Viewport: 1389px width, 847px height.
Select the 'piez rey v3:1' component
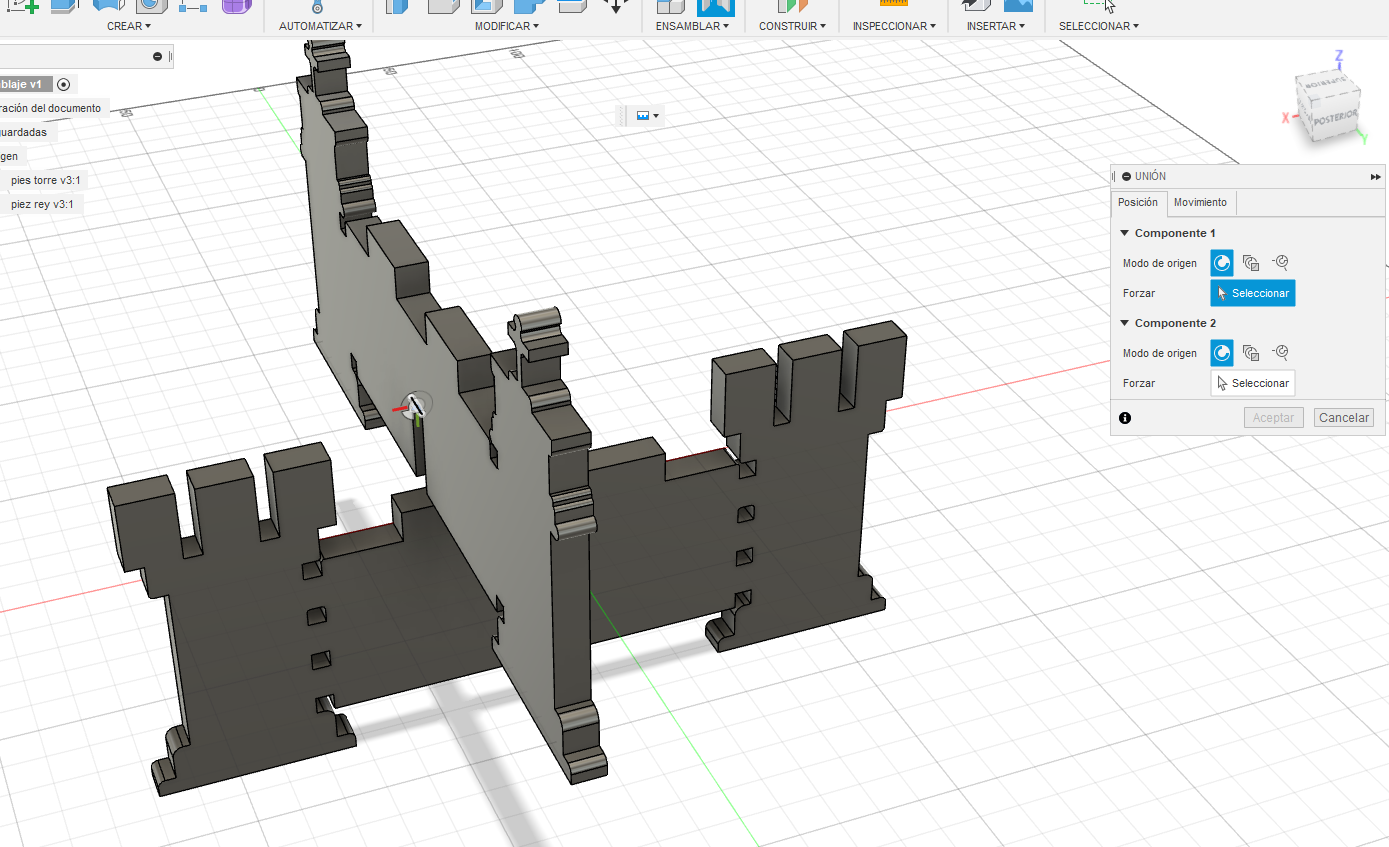point(41,204)
